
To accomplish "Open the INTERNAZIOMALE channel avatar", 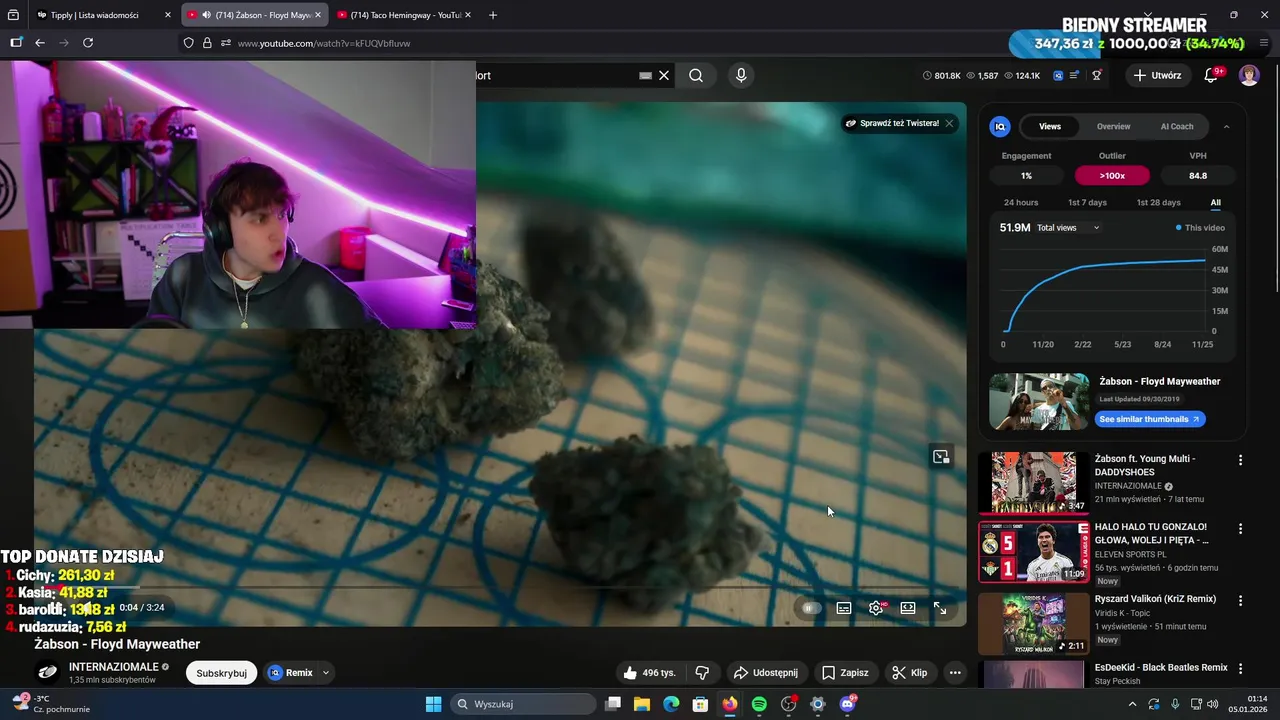I will point(47,673).
